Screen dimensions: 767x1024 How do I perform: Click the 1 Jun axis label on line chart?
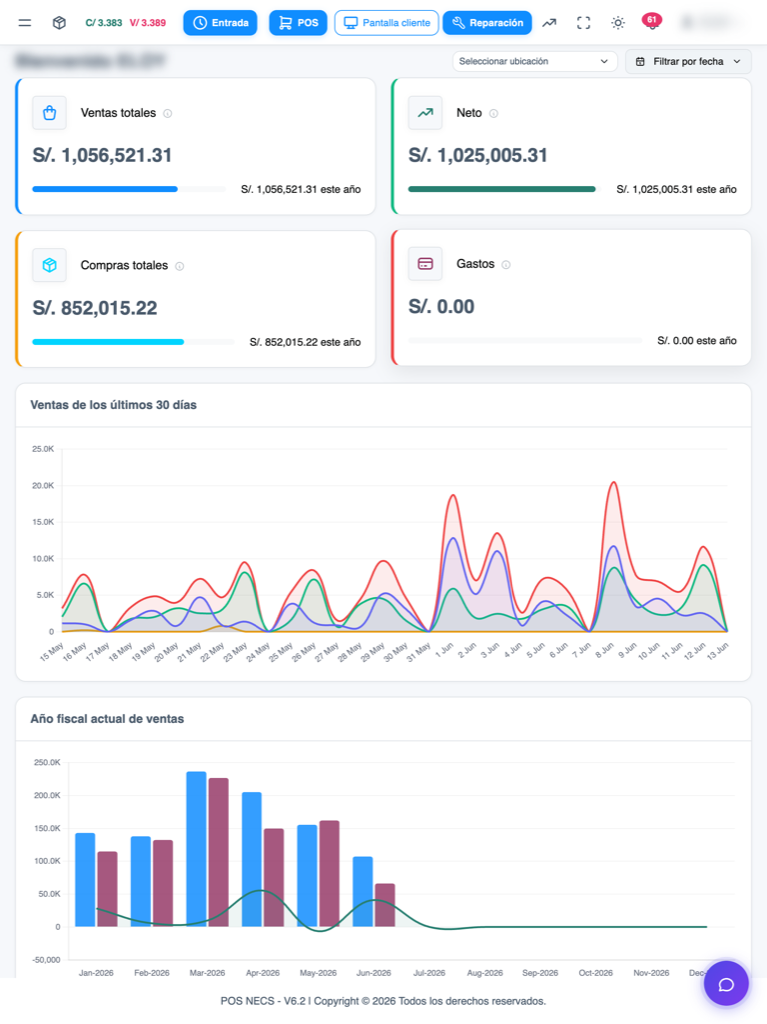[x=445, y=650]
